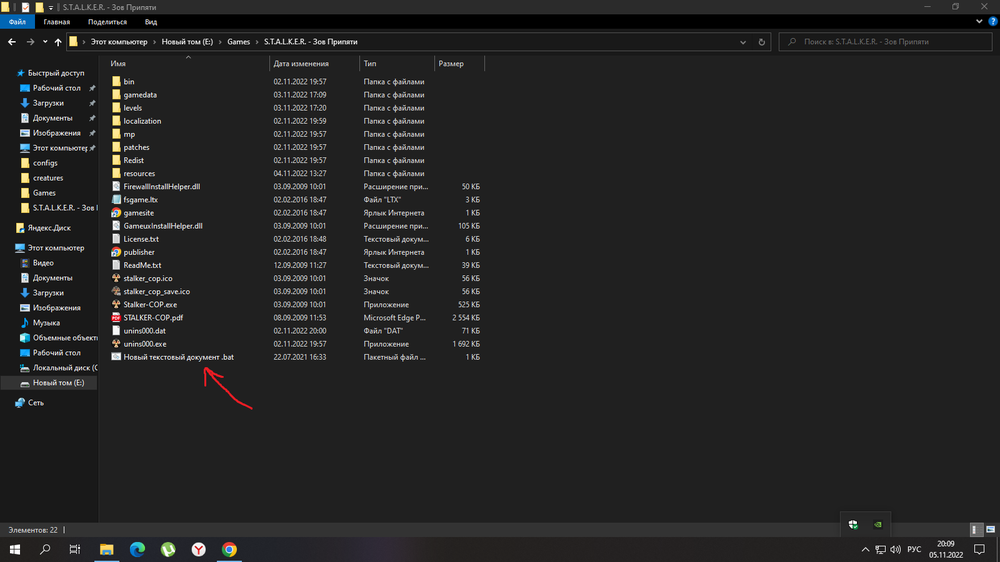
Task: Select the STALKER-COP.pdf file
Action: coord(151,317)
